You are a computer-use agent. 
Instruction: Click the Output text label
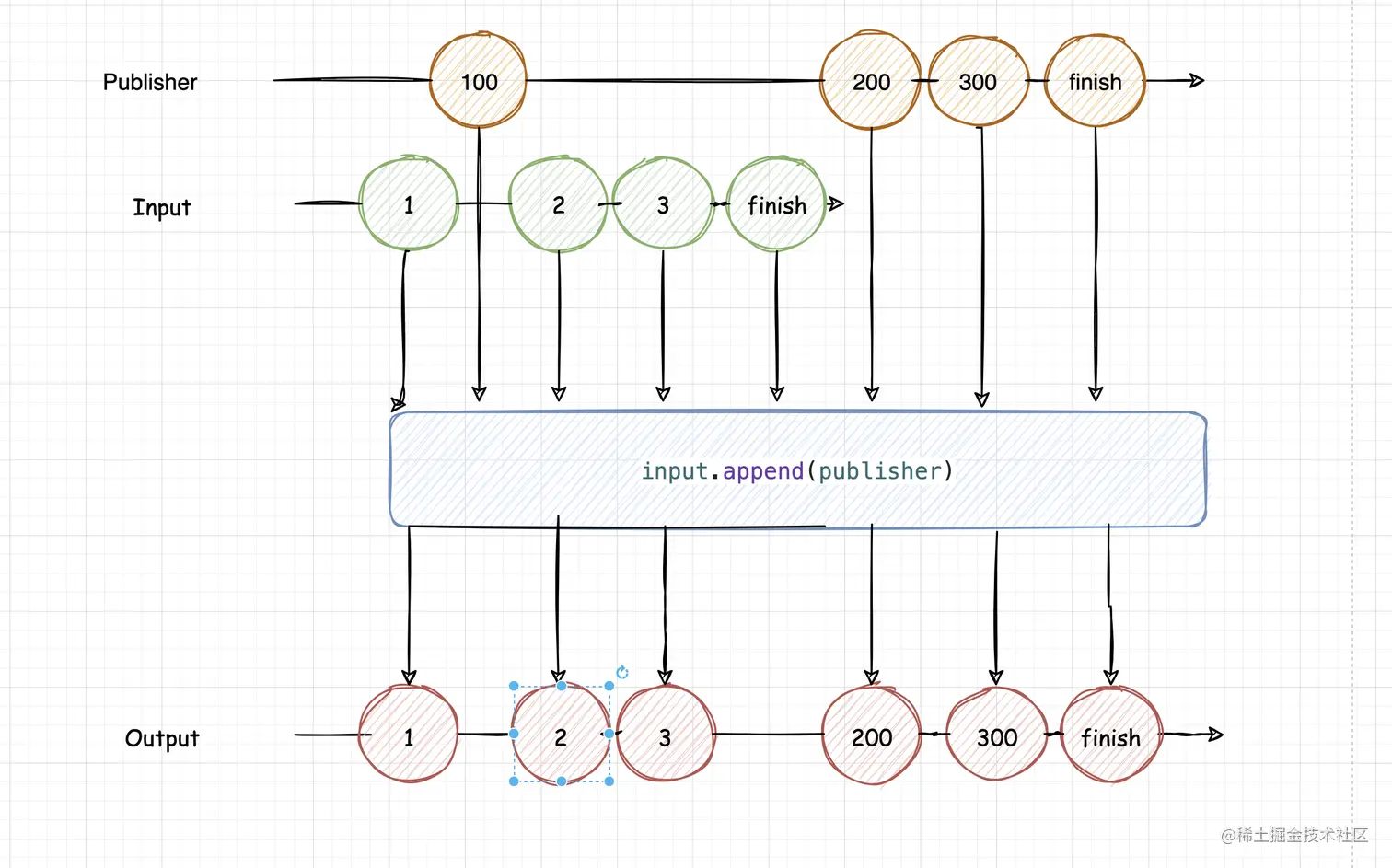(162, 738)
